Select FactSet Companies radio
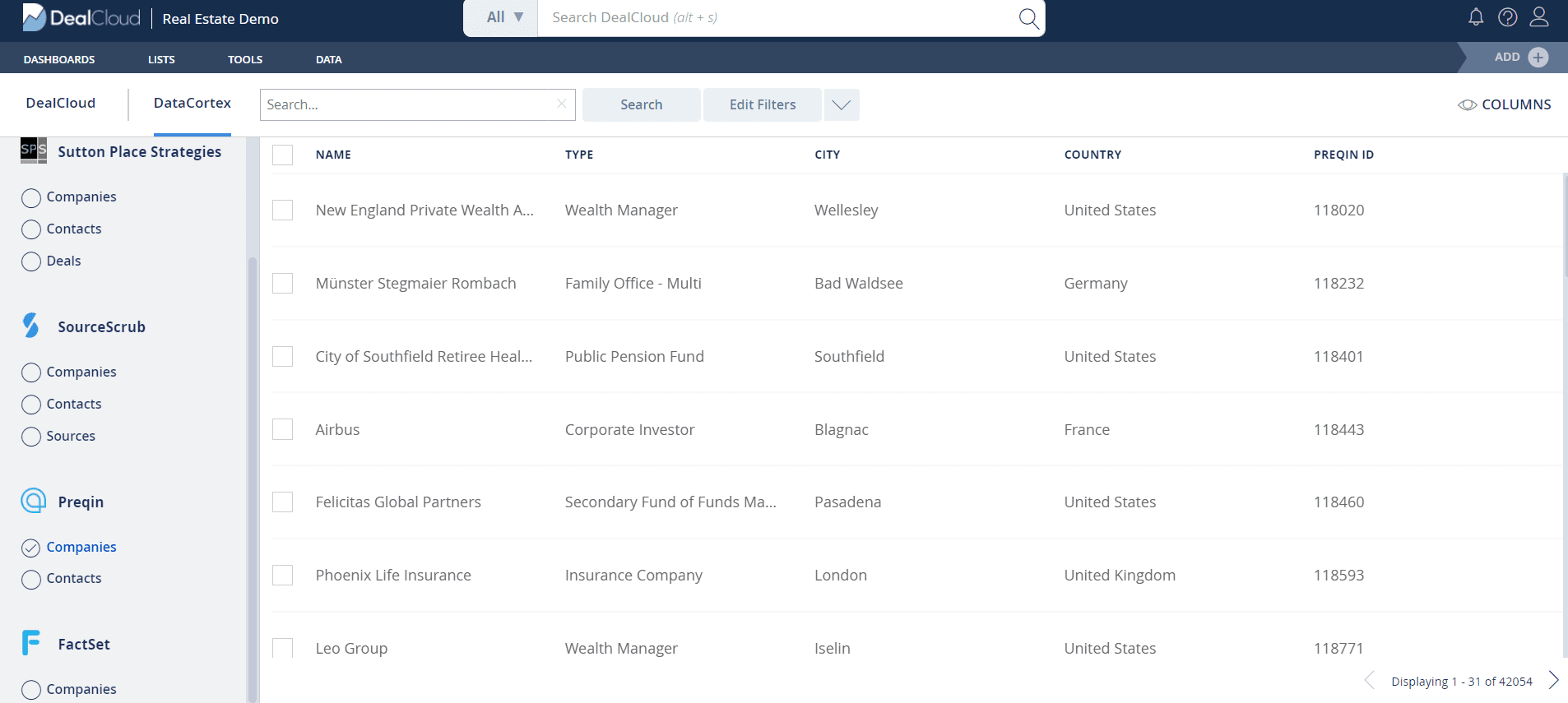The height and width of the screenshot is (703, 1568). (x=31, y=690)
